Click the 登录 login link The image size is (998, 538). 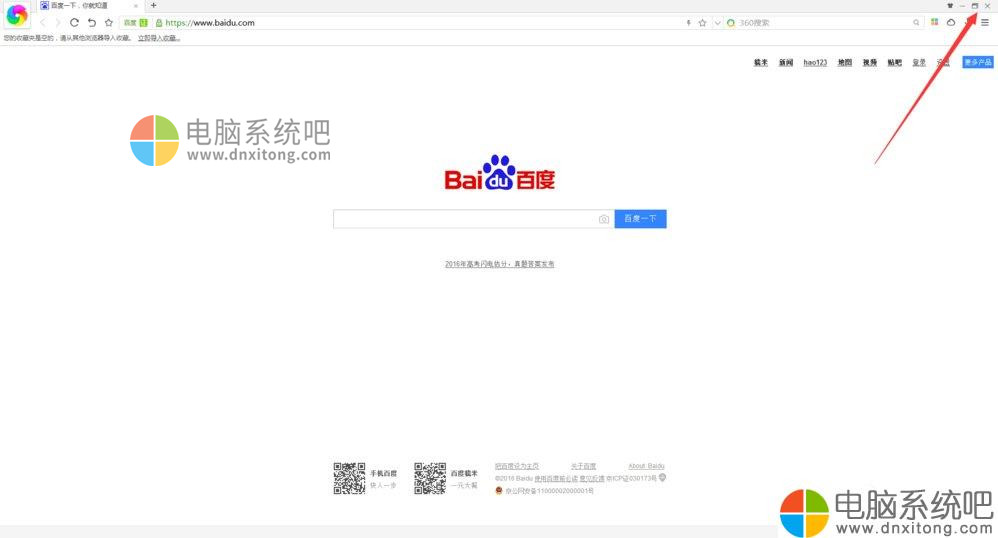tap(919, 62)
